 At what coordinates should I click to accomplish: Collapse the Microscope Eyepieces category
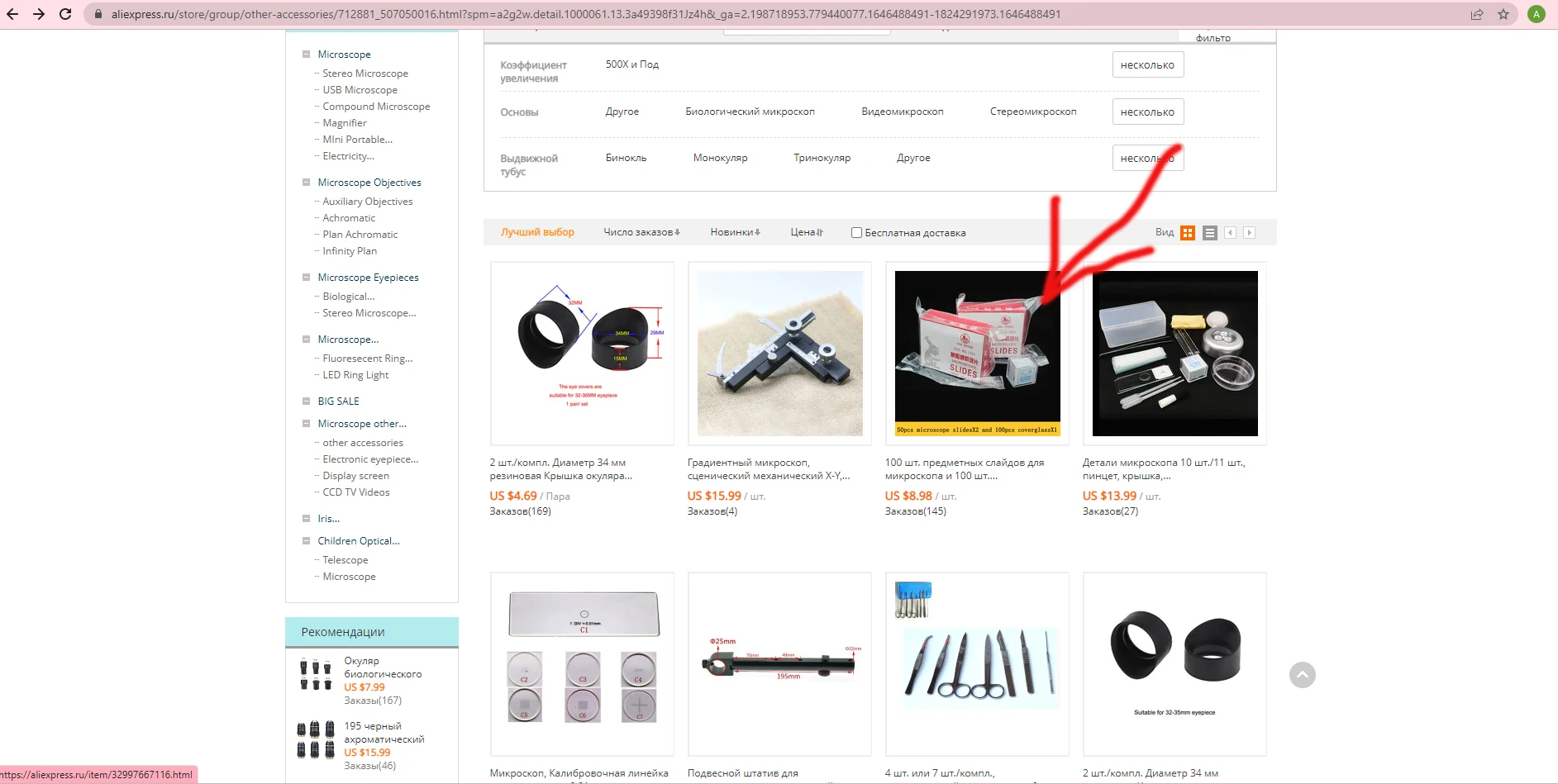coord(306,278)
